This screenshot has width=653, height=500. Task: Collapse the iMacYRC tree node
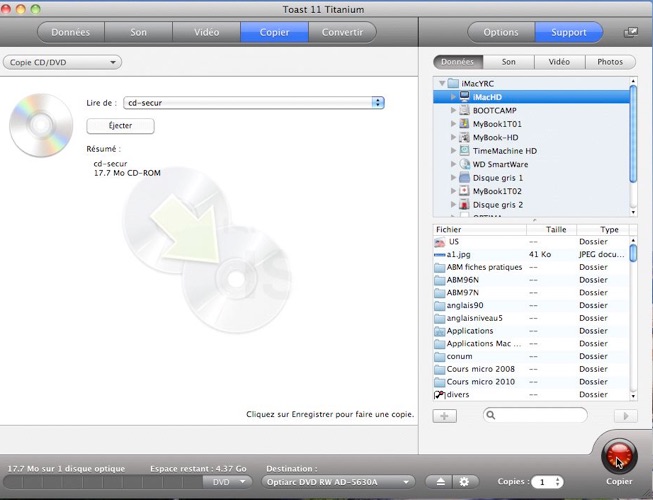442,84
